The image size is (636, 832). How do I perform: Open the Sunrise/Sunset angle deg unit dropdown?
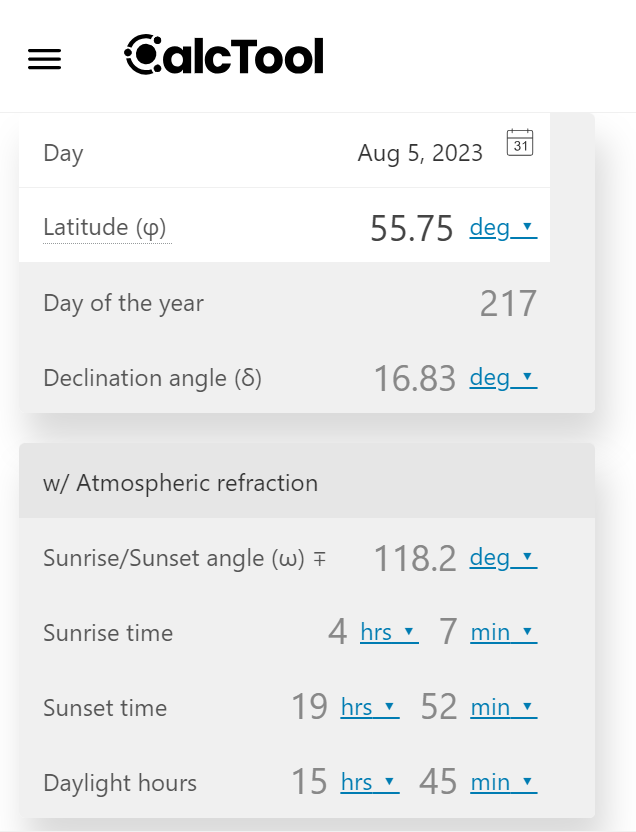(x=503, y=558)
